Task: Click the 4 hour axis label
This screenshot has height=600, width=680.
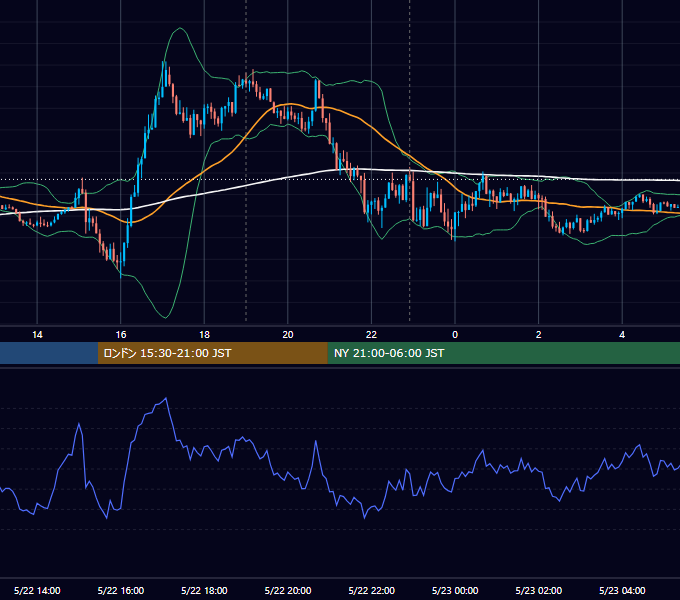Action: pyautogui.click(x=622, y=335)
